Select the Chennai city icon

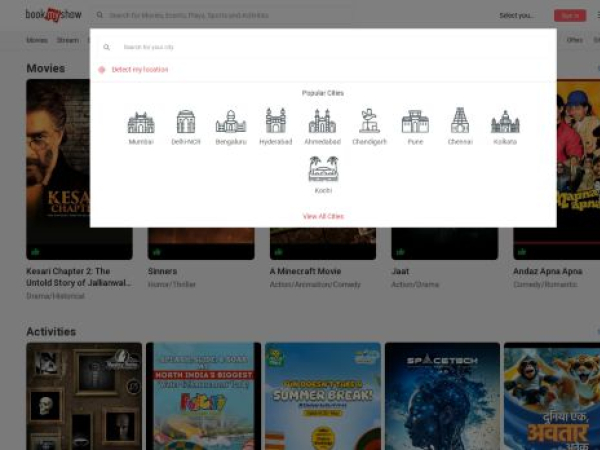point(460,120)
